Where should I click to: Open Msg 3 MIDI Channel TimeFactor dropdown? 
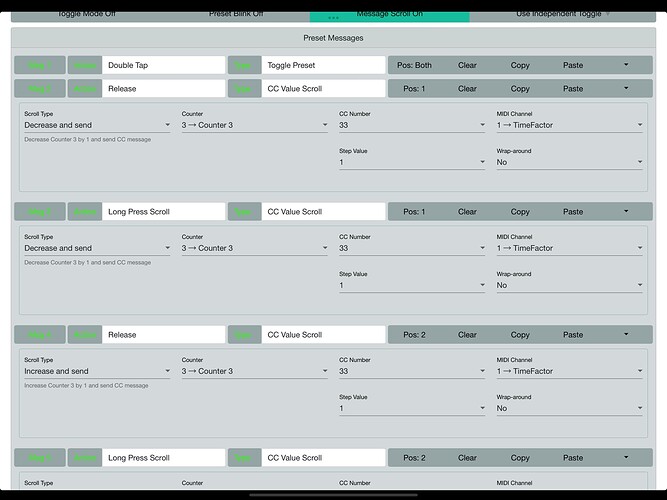click(569, 248)
